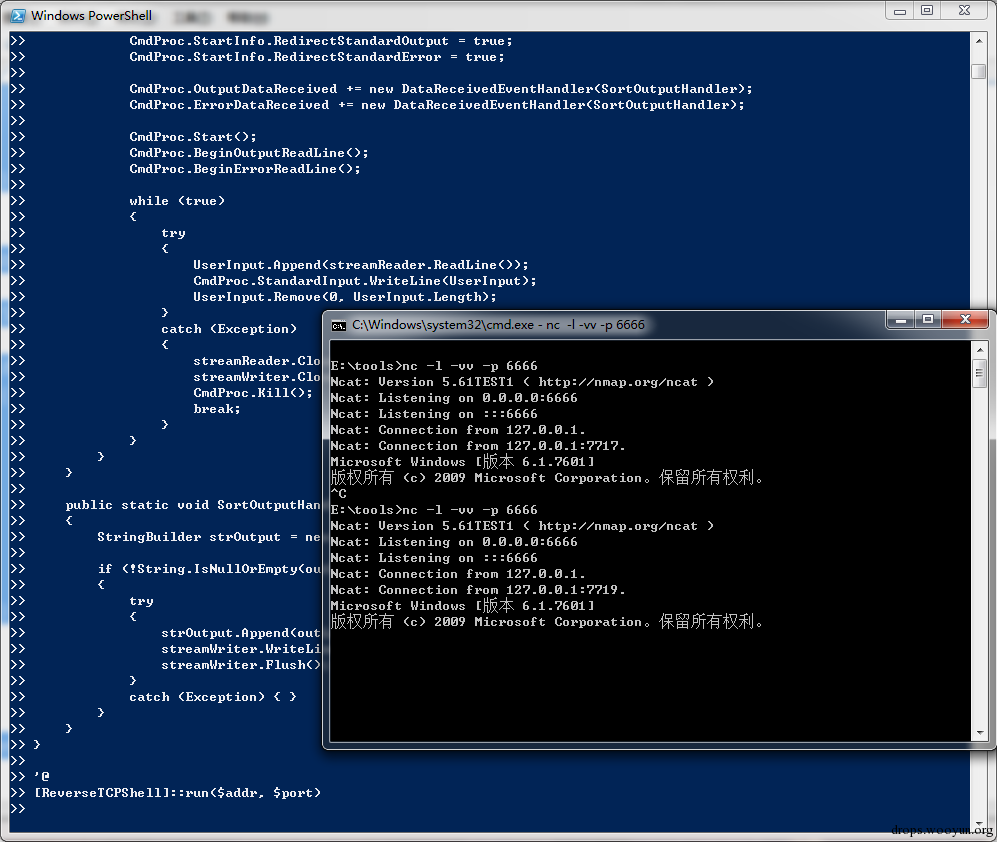Click 'catch (Exception) { }' line

pos(213,696)
